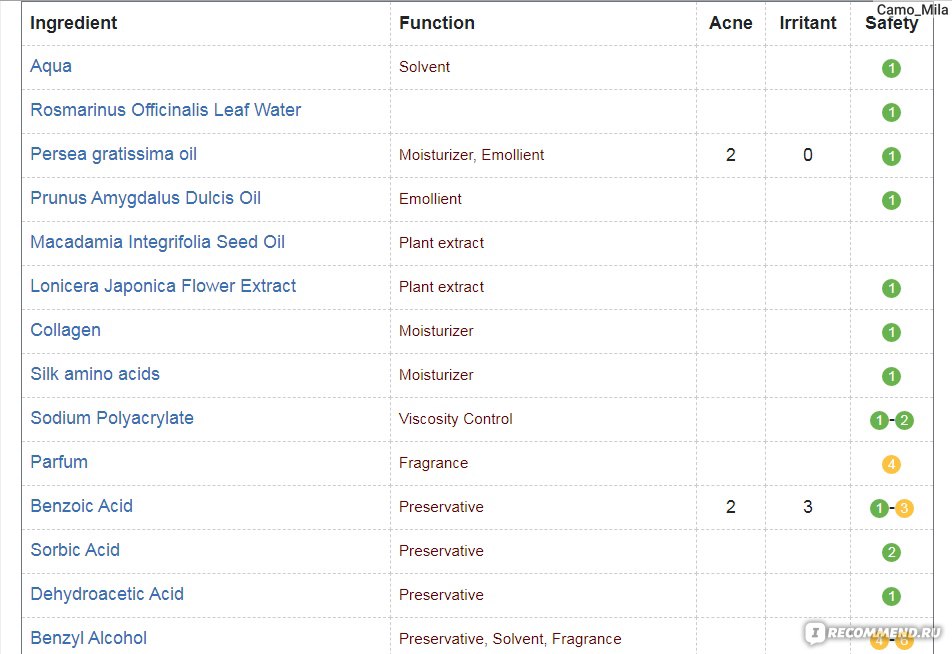The width and height of the screenshot is (952, 654).
Task: Click the Safety column header
Action: [891, 23]
